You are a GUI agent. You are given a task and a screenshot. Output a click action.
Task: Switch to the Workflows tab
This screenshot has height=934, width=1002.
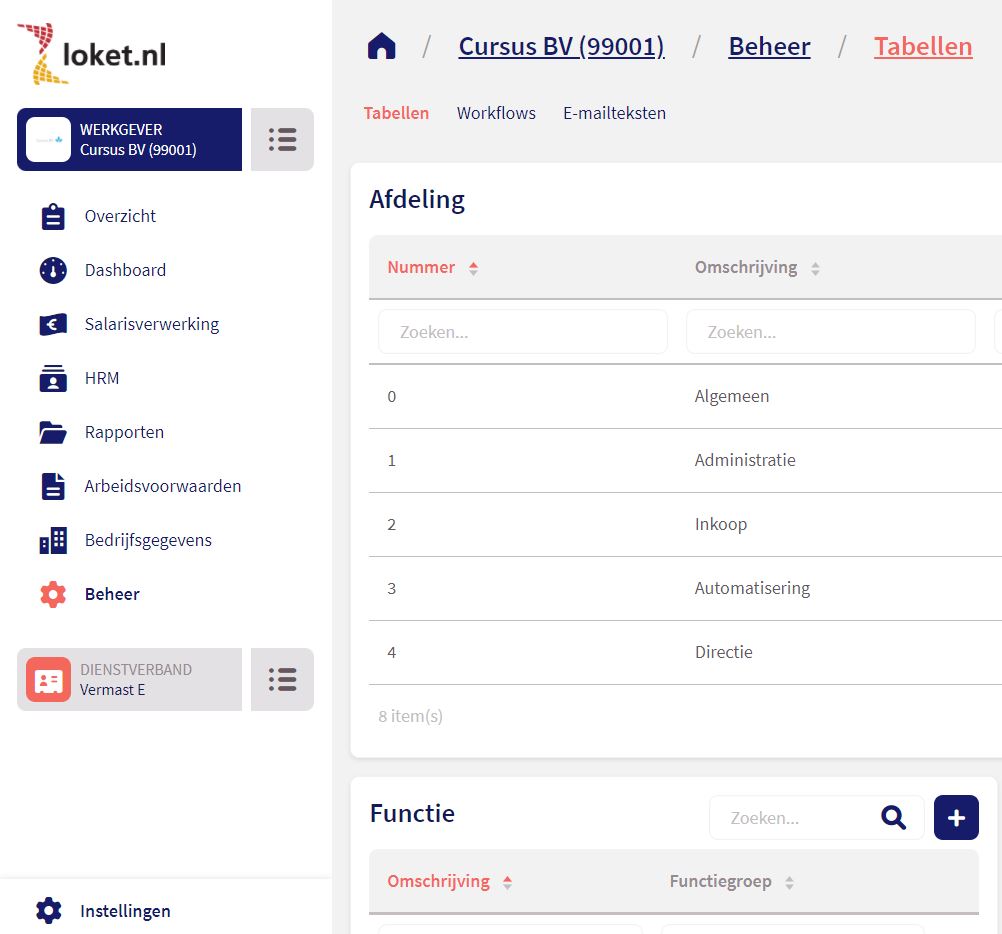tap(496, 113)
